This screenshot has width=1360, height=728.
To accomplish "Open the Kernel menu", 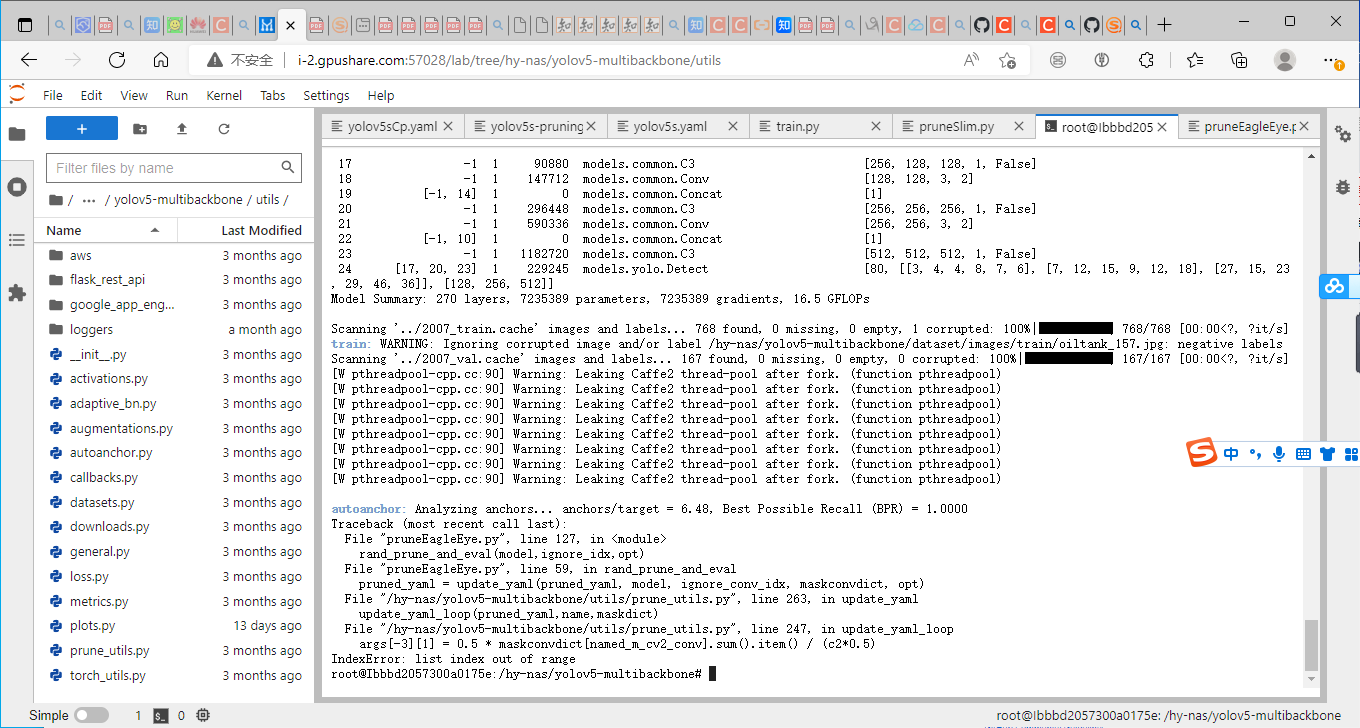I will click(224, 95).
